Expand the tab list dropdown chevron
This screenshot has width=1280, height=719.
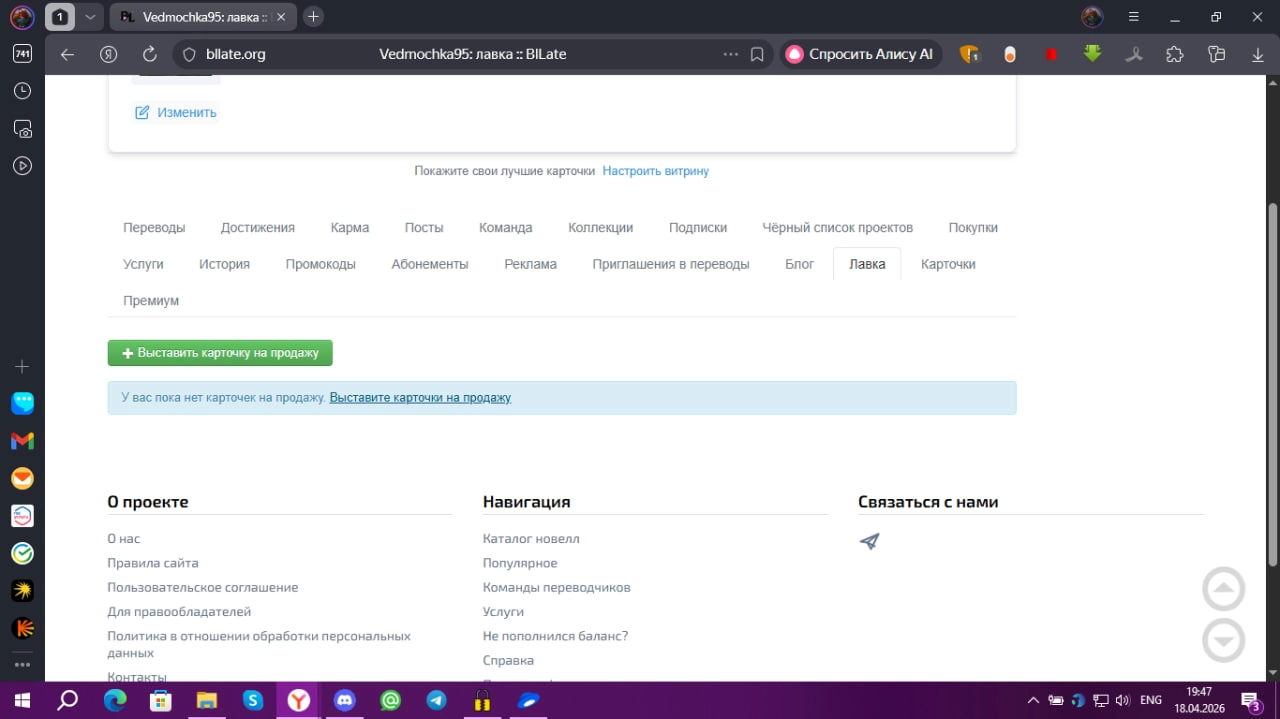[90, 17]
